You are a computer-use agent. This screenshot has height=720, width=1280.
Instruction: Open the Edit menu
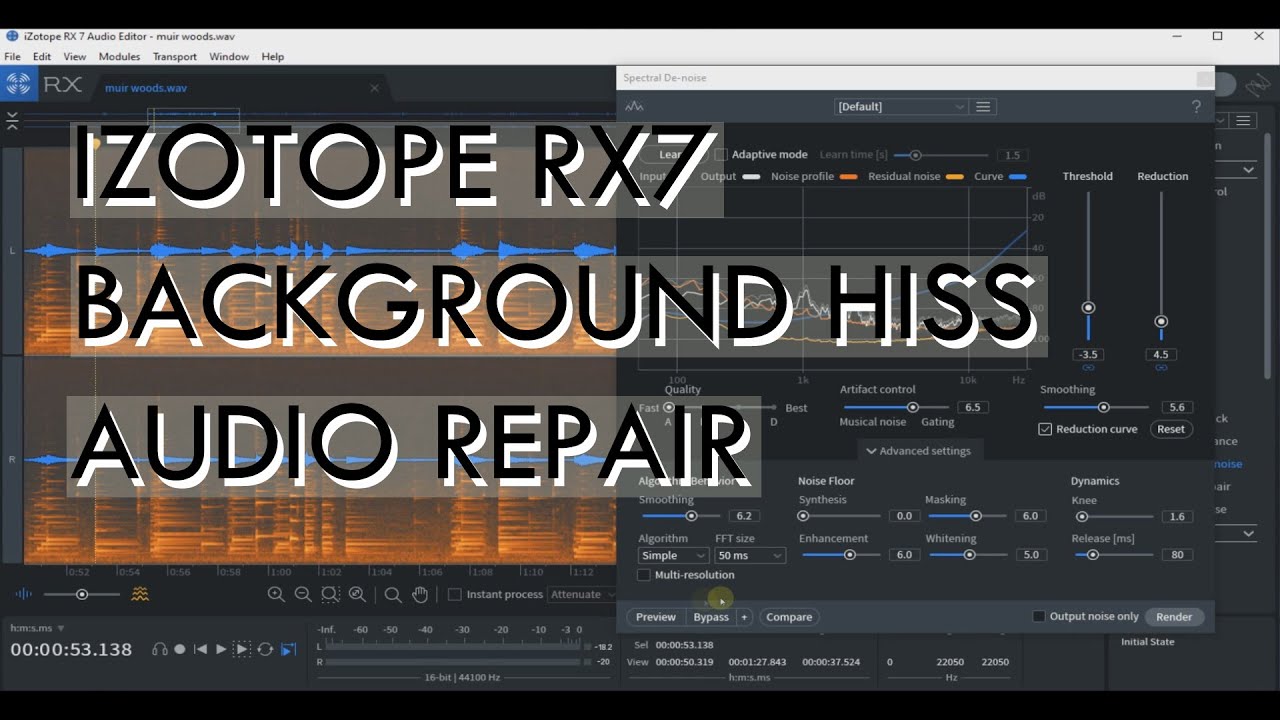coord(42,57)
